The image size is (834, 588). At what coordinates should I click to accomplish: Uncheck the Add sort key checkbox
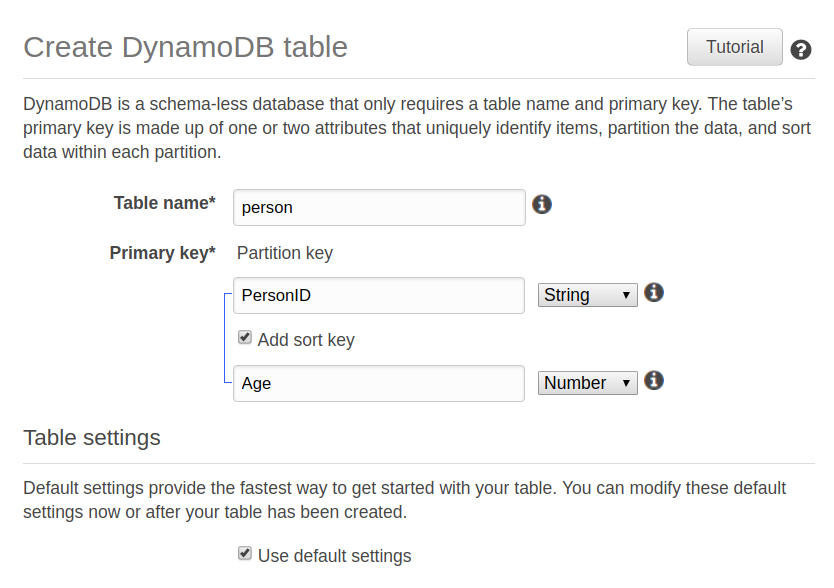(245, 338)
